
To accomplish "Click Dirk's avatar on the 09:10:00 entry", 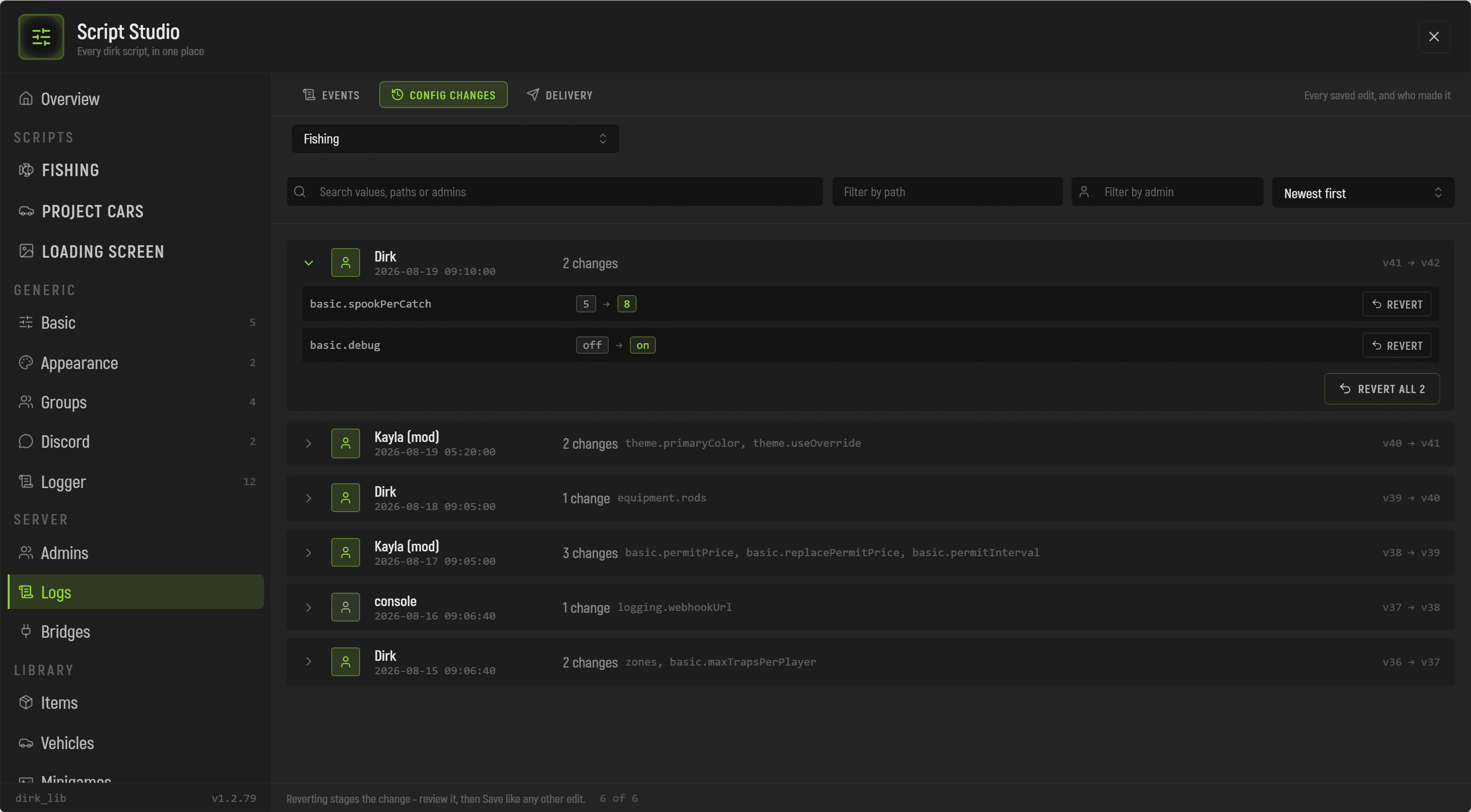I will [346, 263].
